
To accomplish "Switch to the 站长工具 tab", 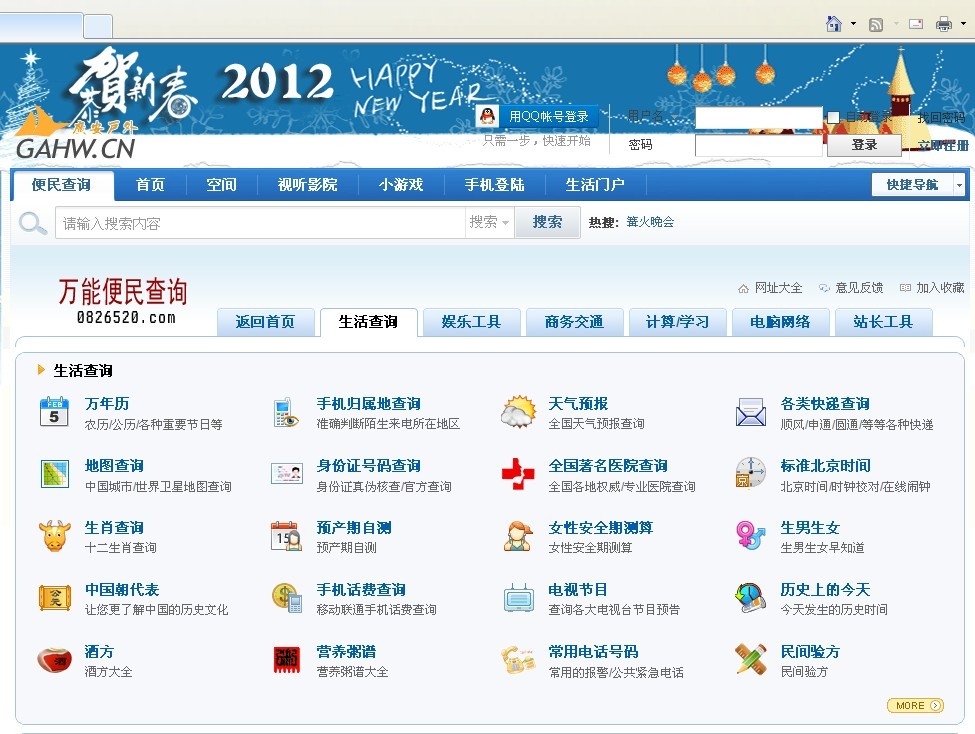I will click(884, 322).
